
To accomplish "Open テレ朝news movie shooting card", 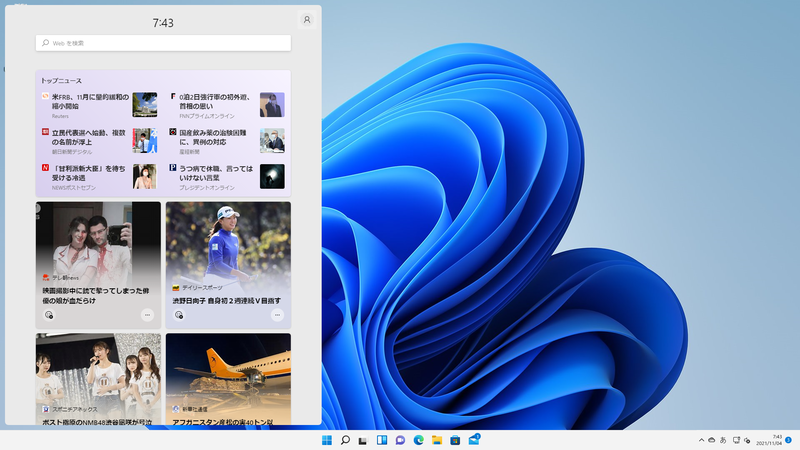I will (98, 265).
